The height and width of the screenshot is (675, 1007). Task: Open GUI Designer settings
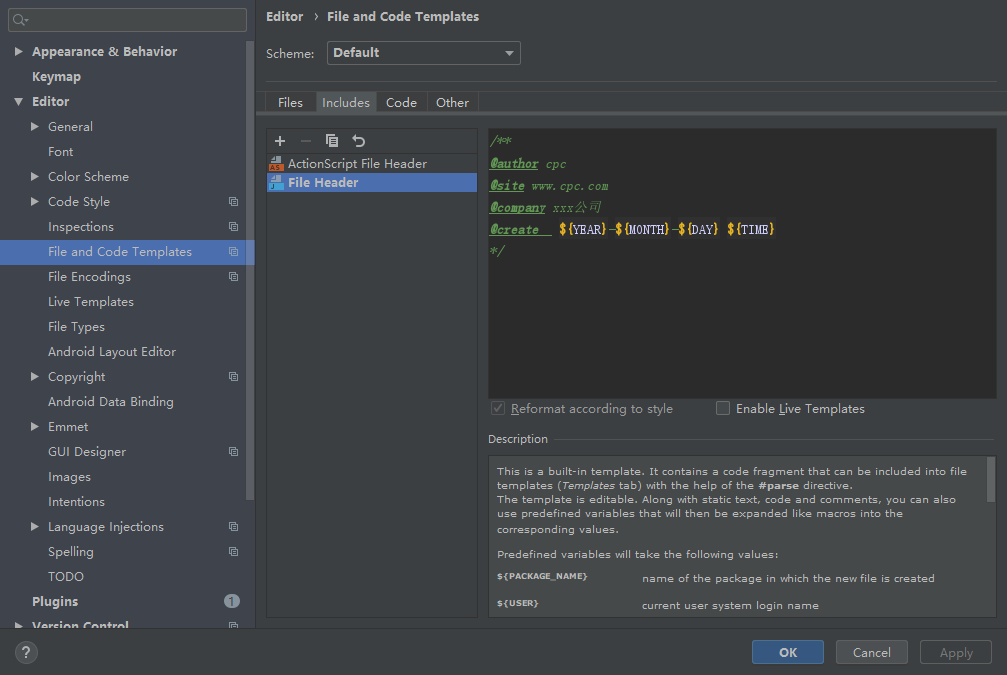[x=87, y=452]
